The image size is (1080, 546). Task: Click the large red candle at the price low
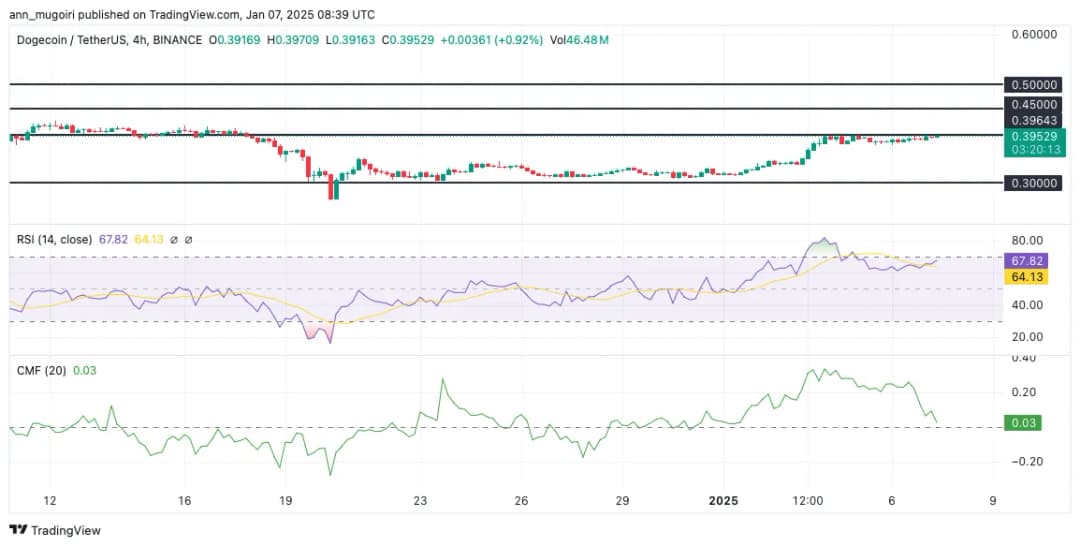pos(332,187)
